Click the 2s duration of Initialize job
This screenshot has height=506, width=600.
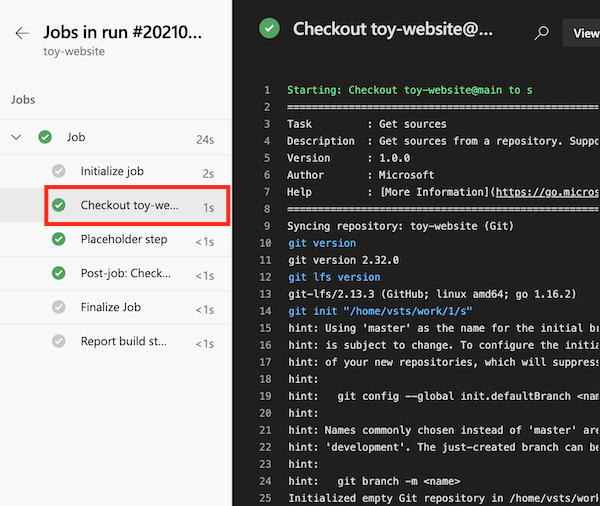[x=208, y=174]
